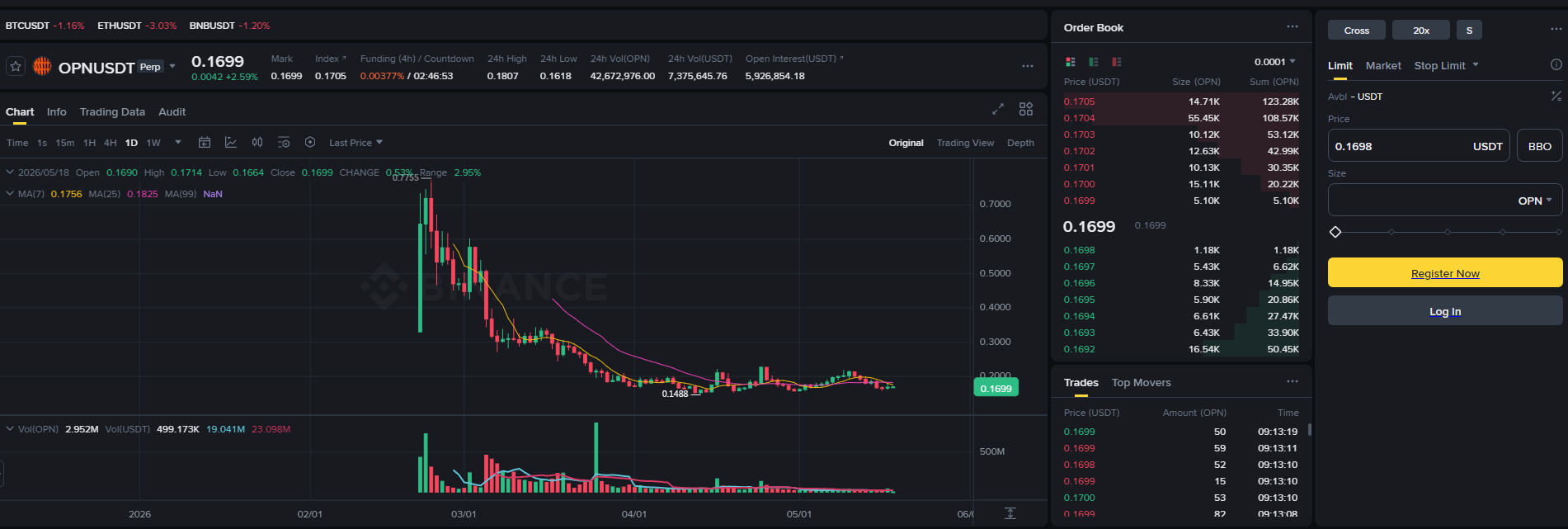Open the 0.0001 price precision dropdown
Viewport: 1568px width, 529px height.
[1275, 62]
